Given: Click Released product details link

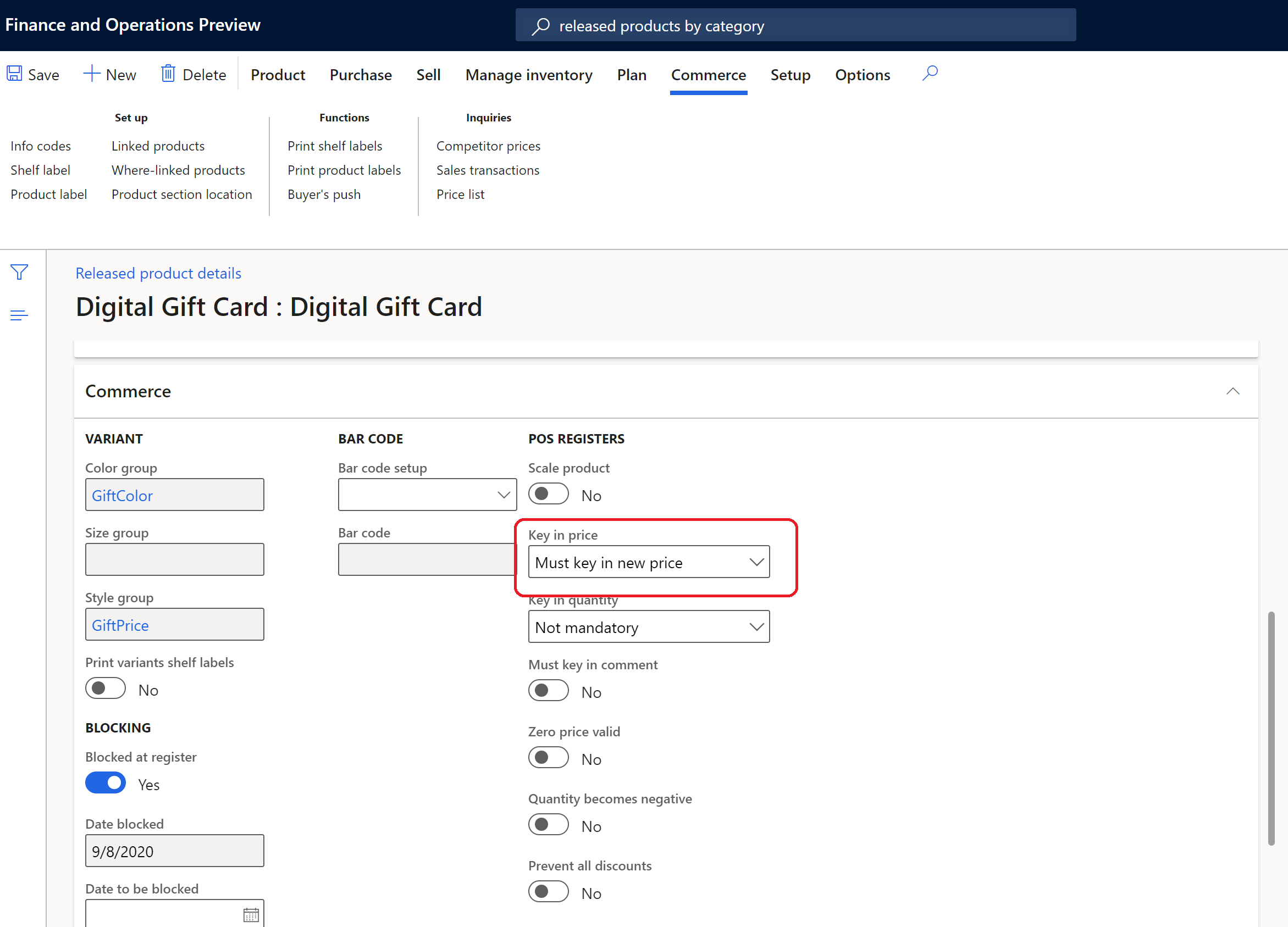Looking at the screenshot, I should (x=158, y=272).
